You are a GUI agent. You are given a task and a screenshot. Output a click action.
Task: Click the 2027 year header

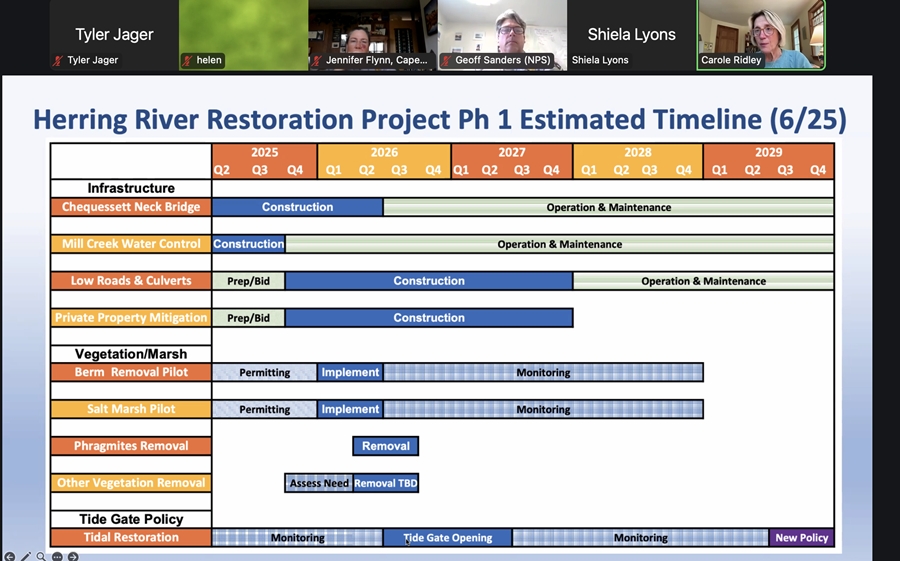[x=511, y=153]
